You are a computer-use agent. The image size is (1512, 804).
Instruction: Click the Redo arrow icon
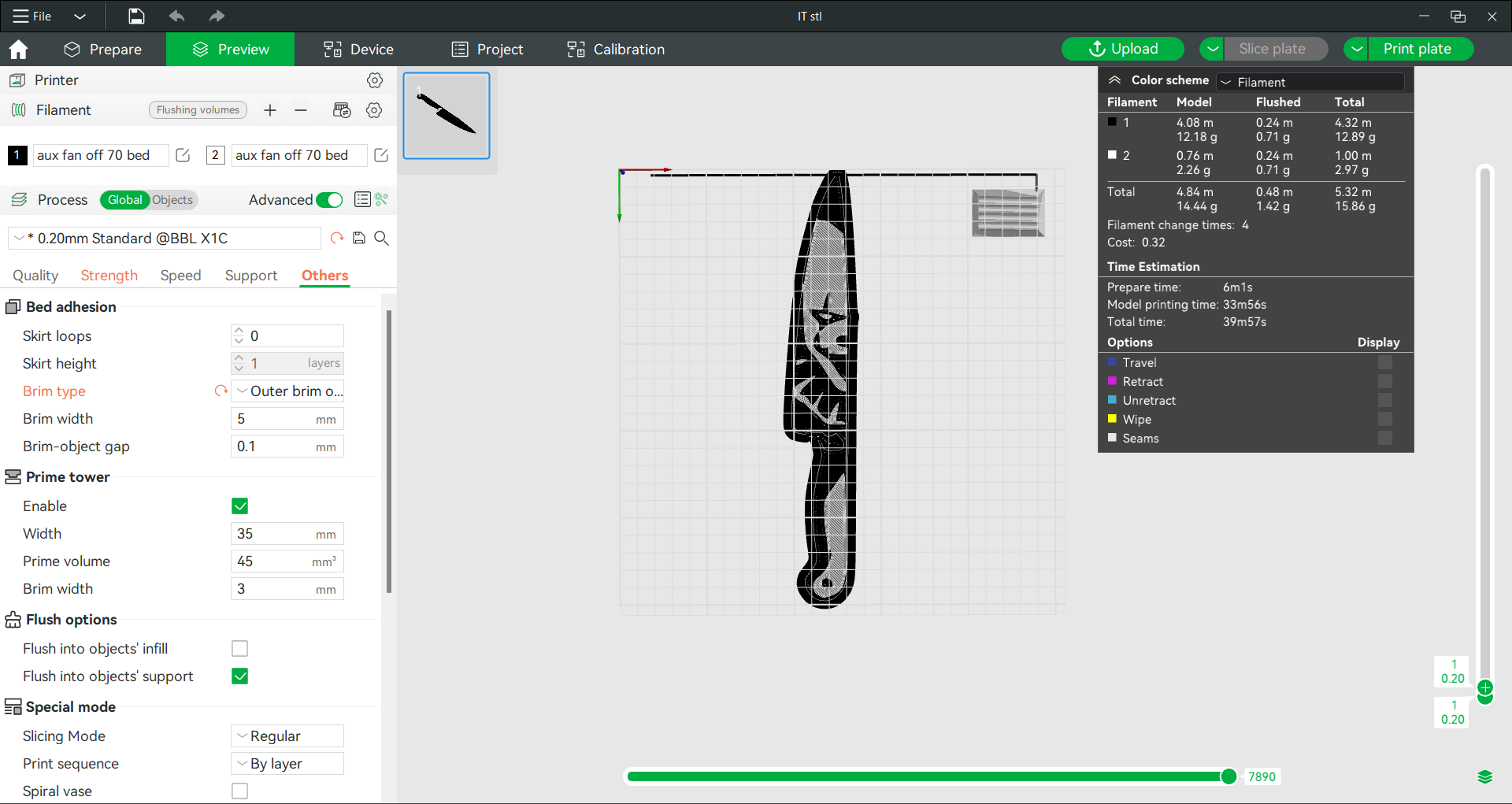tap(217, 16)
